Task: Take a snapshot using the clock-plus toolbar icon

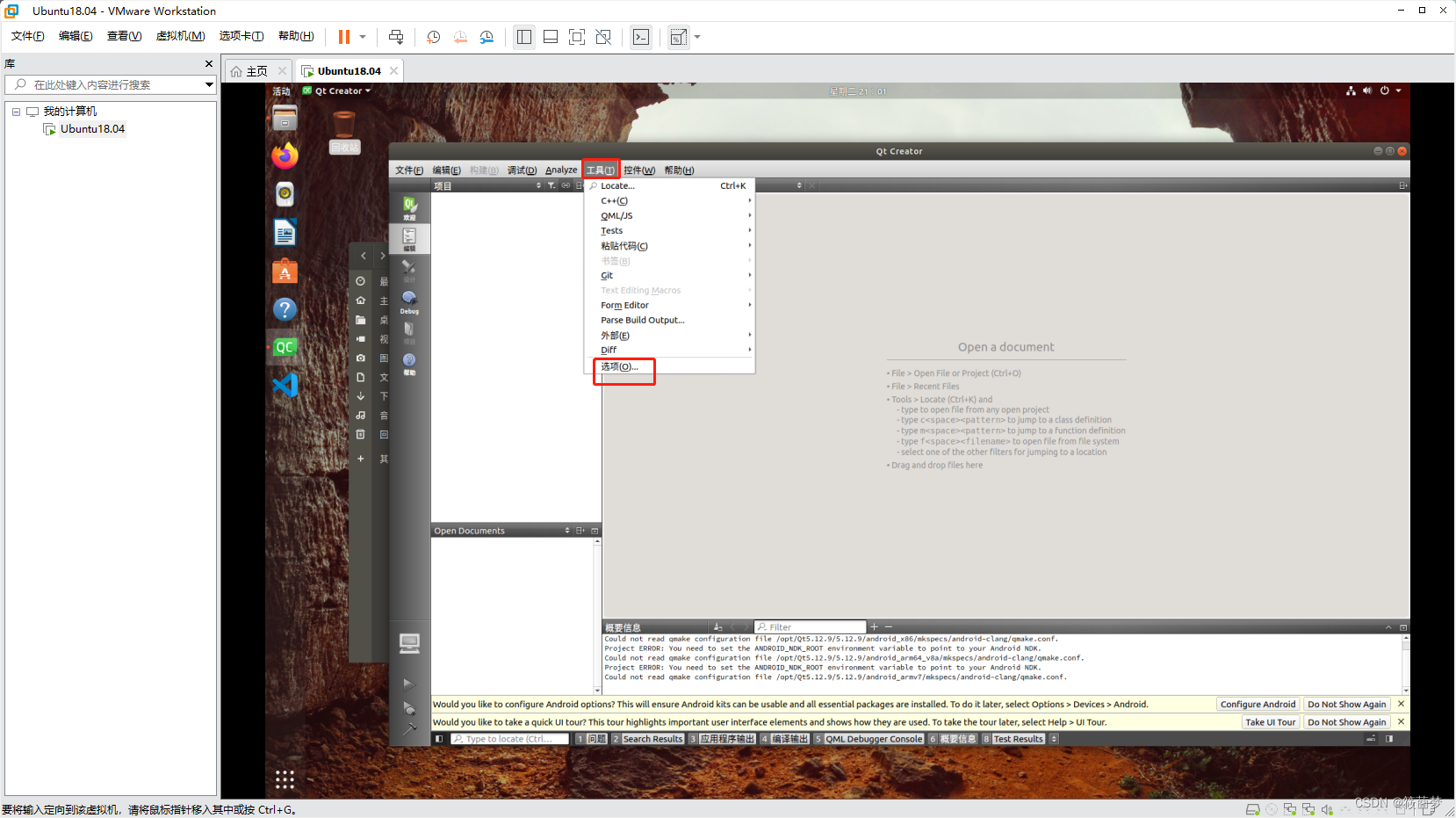Action: pyautogui.click(x=433, y=37)
